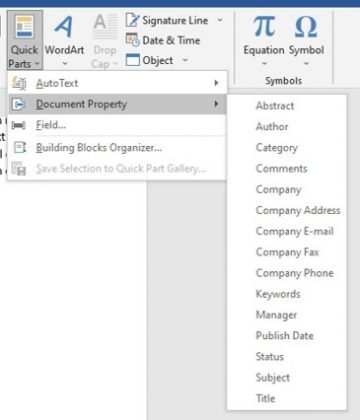
Task: Expand the Signature Line dropdown arrow
Action: 220,20
